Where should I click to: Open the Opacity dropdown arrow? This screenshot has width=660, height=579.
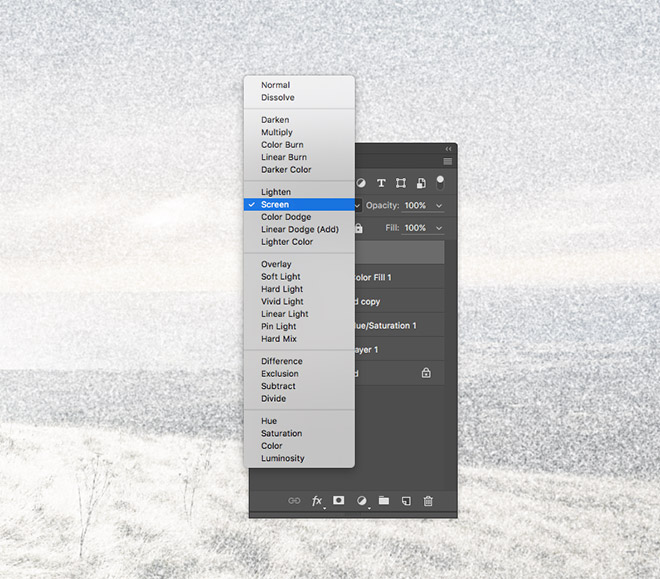tap(439, 206)
